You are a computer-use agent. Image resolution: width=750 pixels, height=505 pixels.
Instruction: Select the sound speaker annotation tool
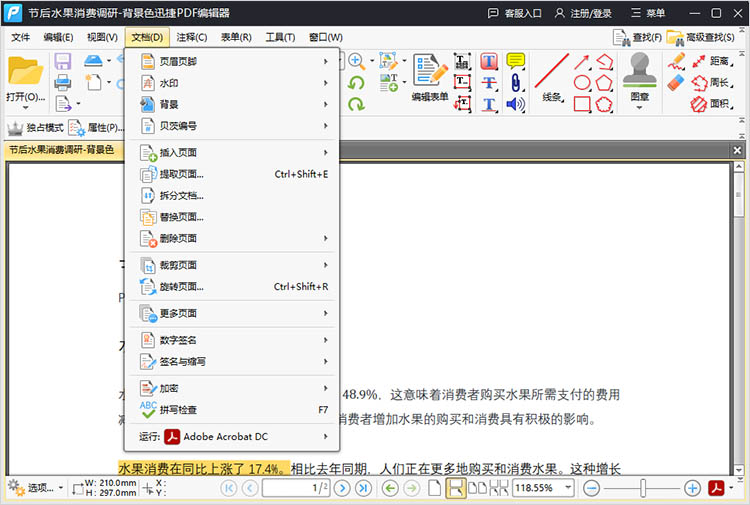pyautogui.click(x=515, y=104)
